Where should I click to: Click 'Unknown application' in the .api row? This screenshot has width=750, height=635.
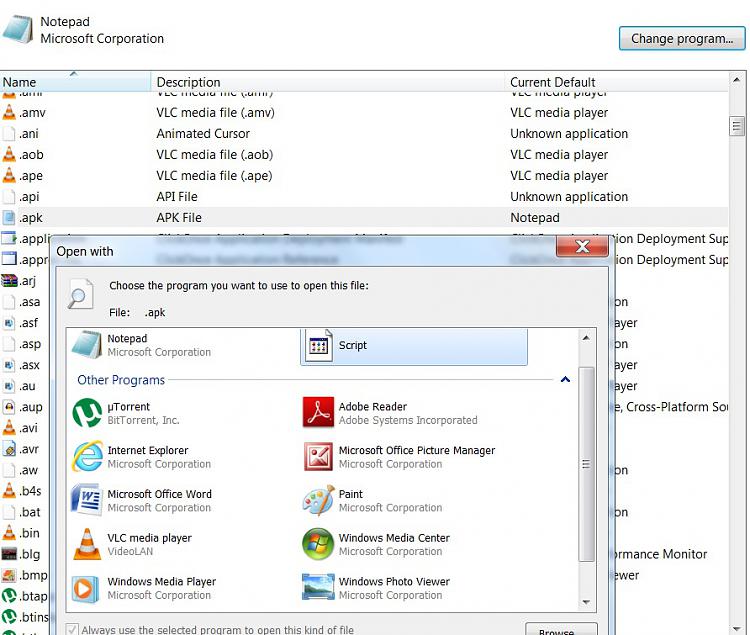(x=569, y=197)
